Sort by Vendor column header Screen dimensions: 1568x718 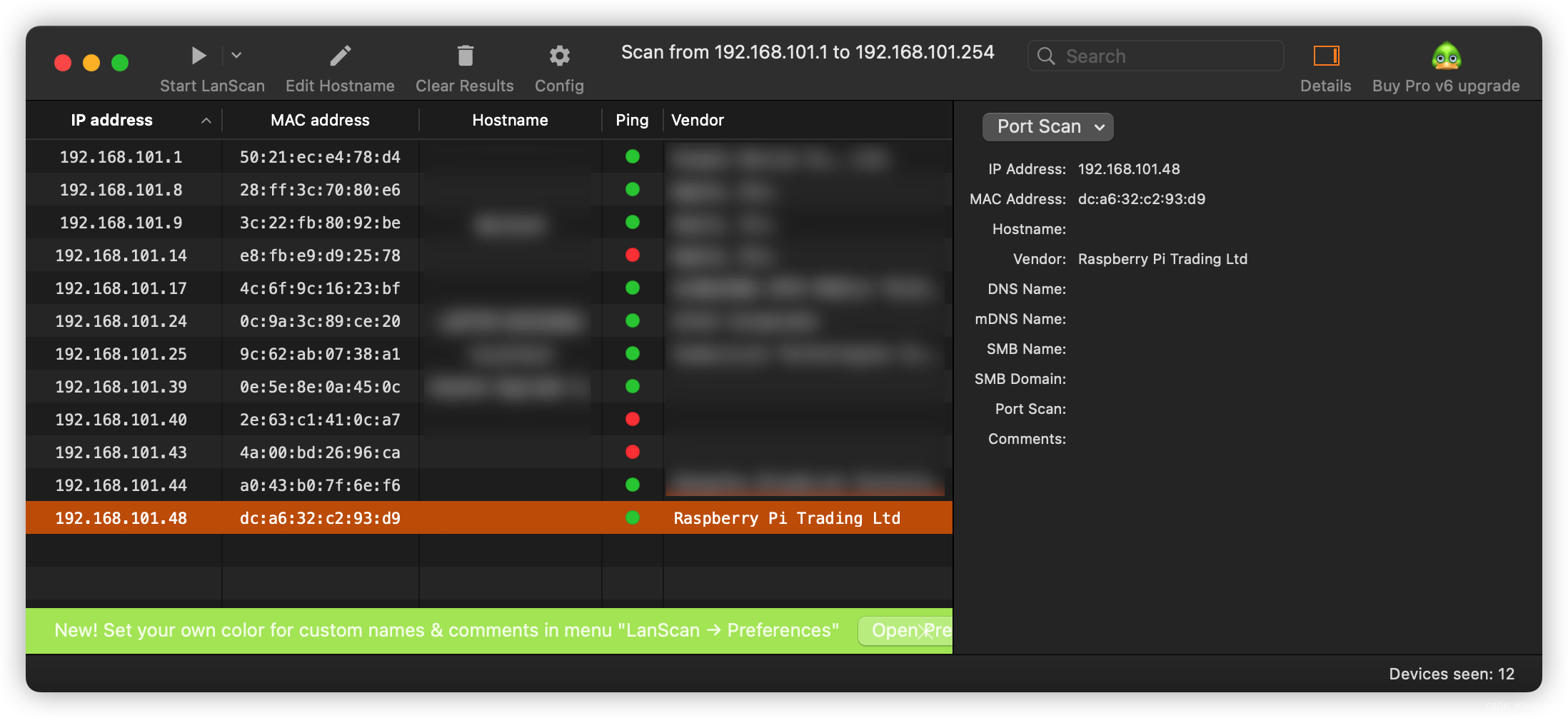click(x=698, y=120)
